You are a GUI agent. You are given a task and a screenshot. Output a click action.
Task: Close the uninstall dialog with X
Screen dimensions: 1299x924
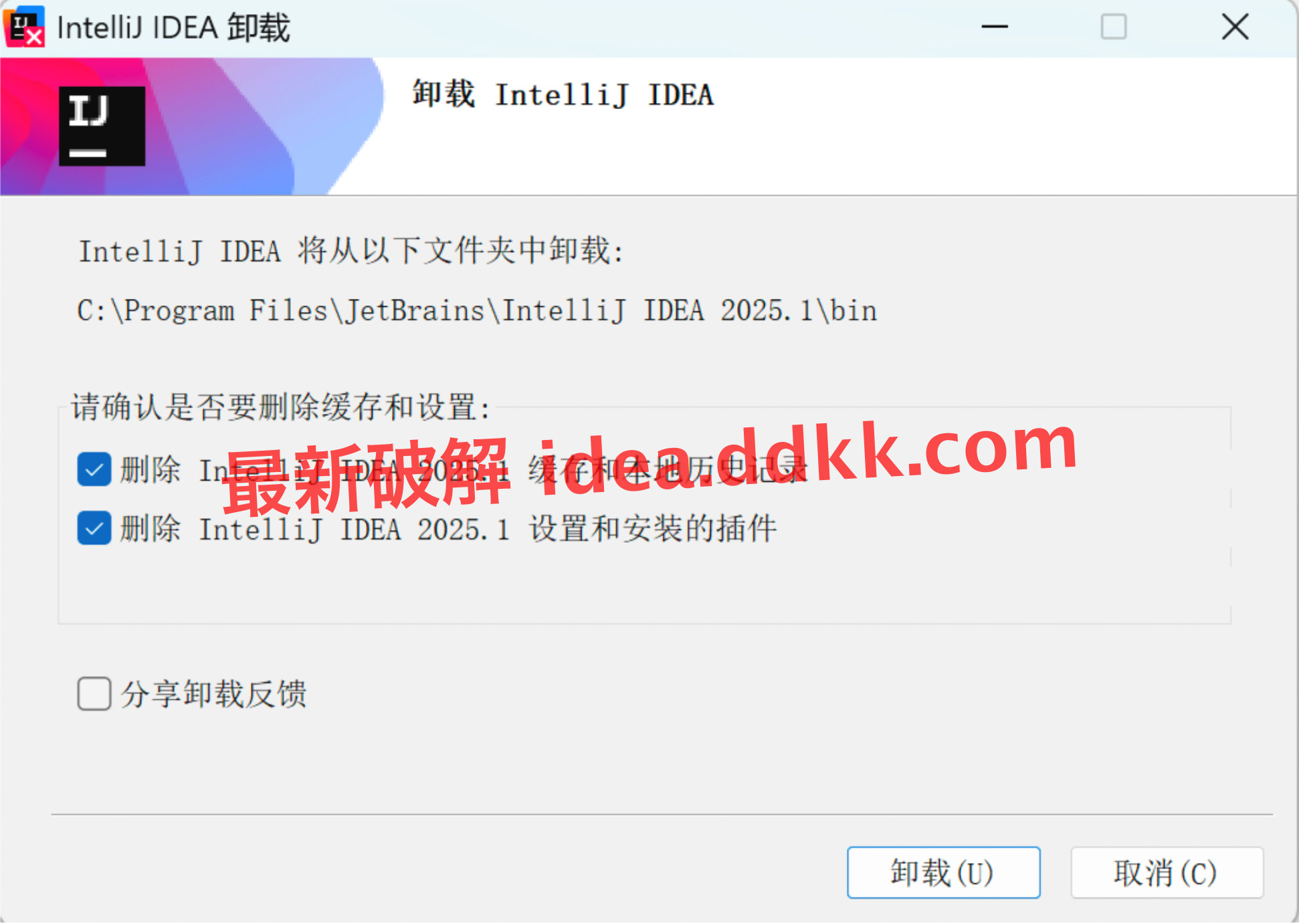tap(1235, 27)
